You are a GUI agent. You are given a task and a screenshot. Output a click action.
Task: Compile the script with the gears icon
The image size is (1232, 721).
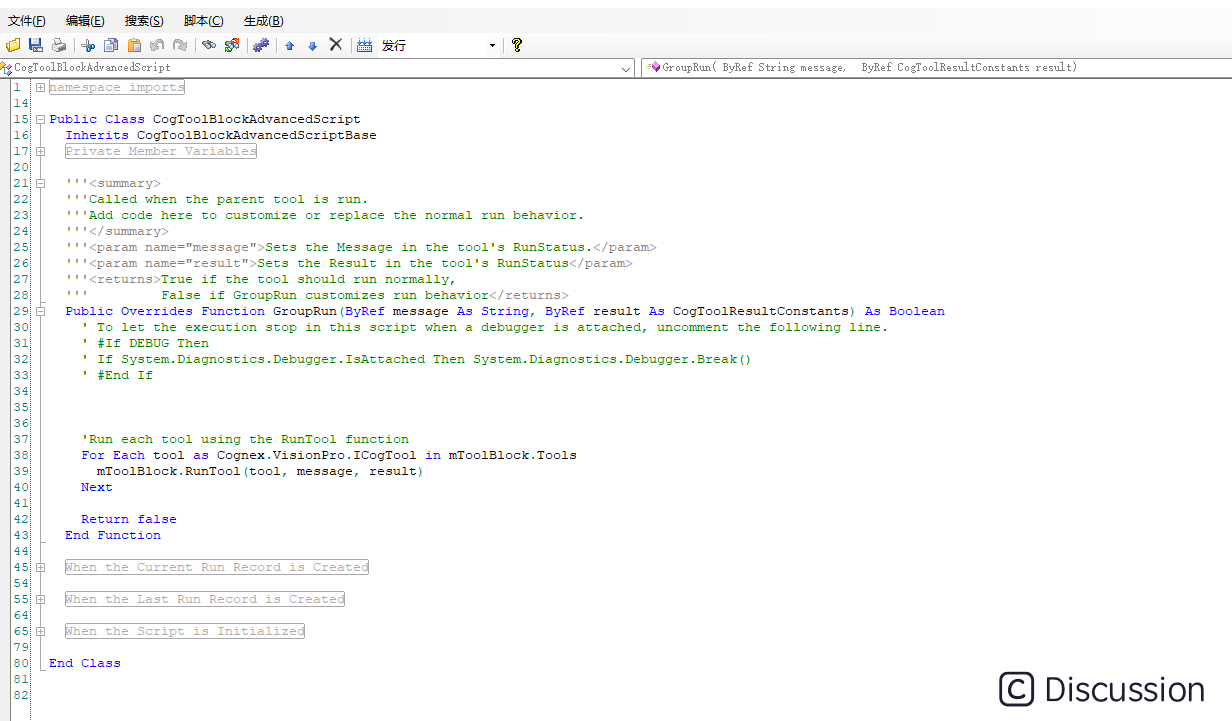pyautogui.click(x=261, y=45)
